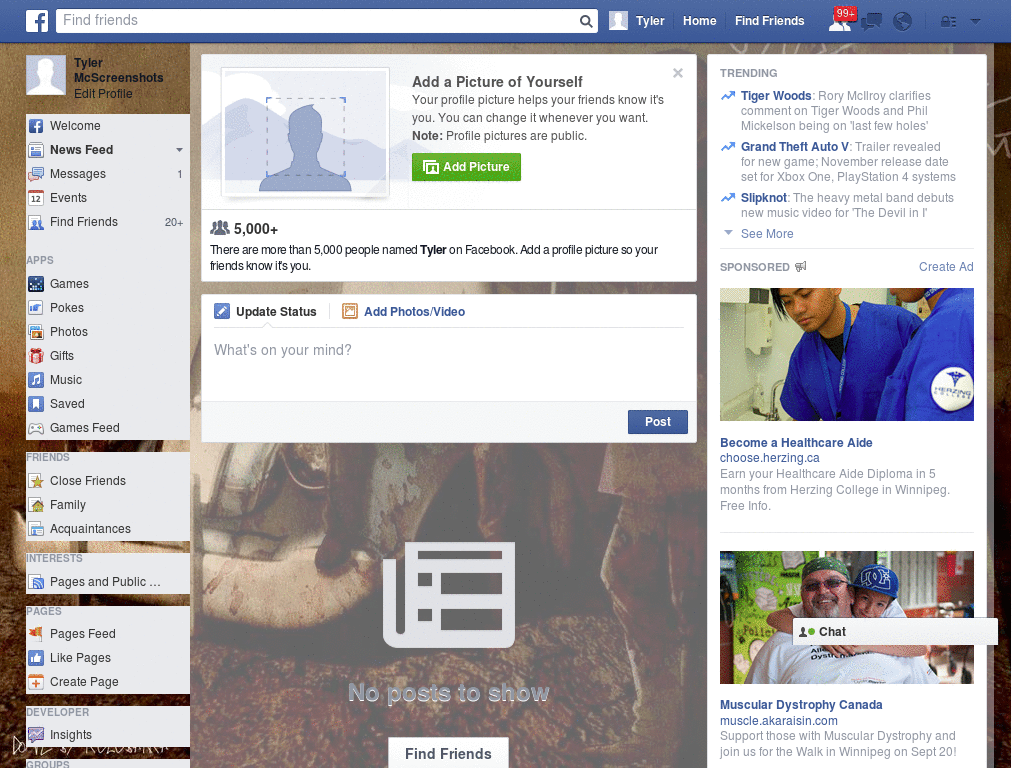Click the Pokes app icon
This screenshot has width=1024, height=768.
[x=36, y=308]
